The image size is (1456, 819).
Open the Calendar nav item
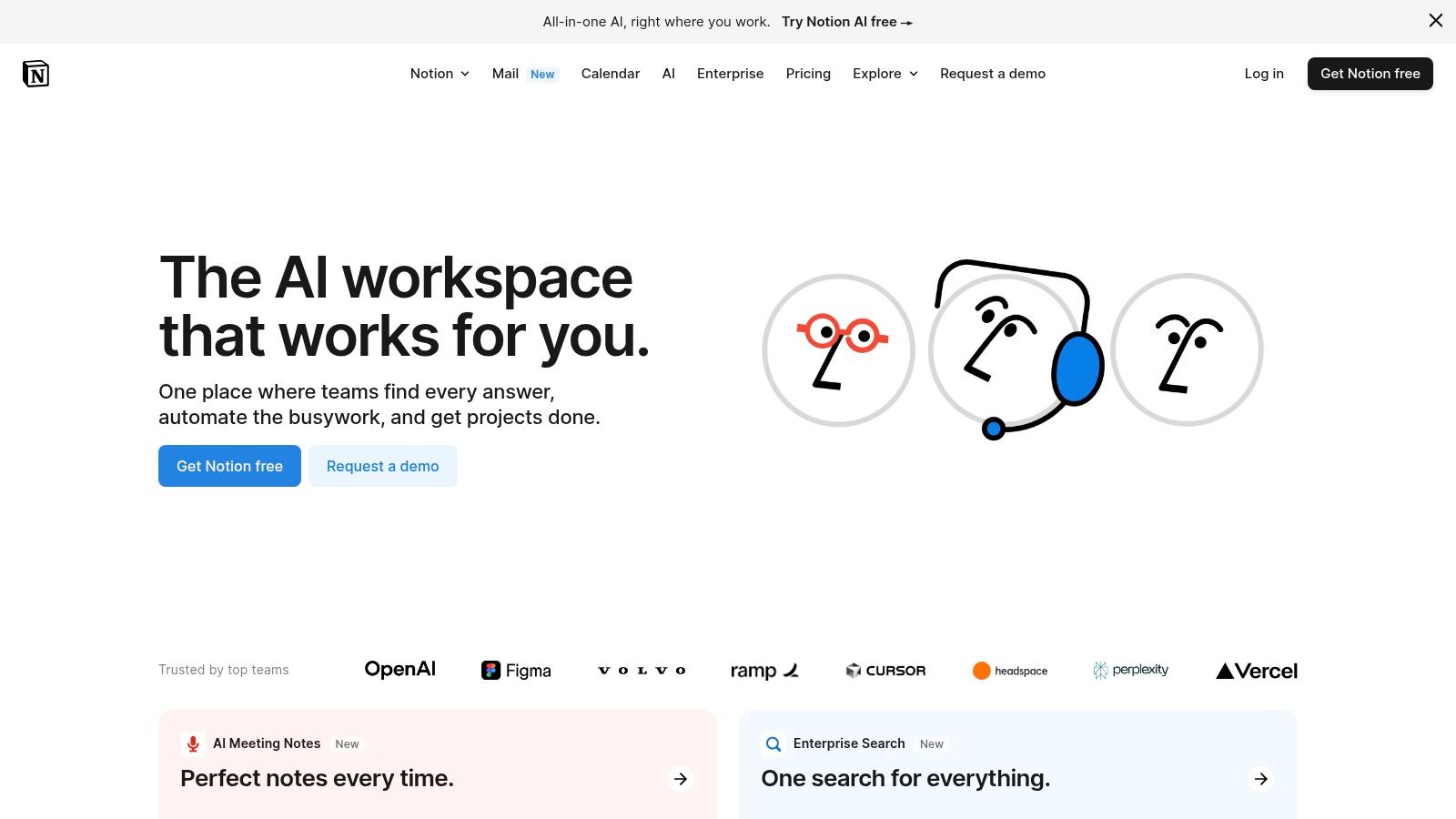(611, 74)
